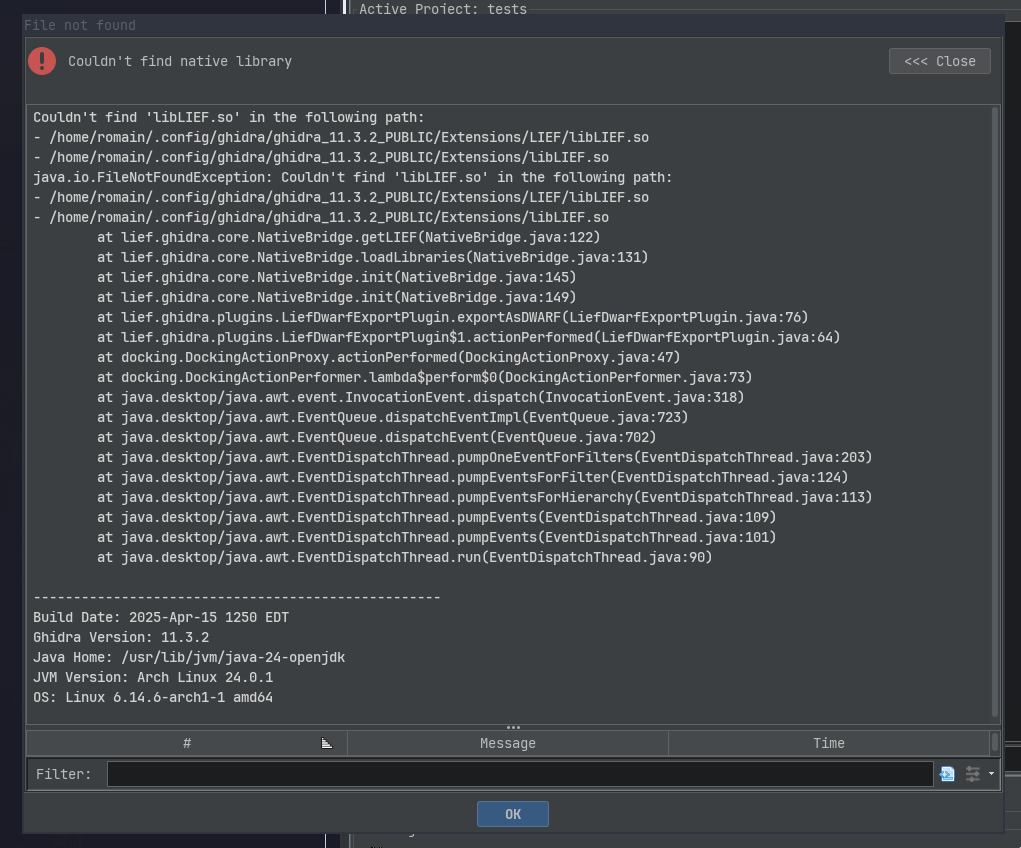The width and height of the screenshot is (1021, 848).
Task: Click the 'OS: Linux 6.14.6-arch1-1 amd64' line
Action: [x=153, y=698]
